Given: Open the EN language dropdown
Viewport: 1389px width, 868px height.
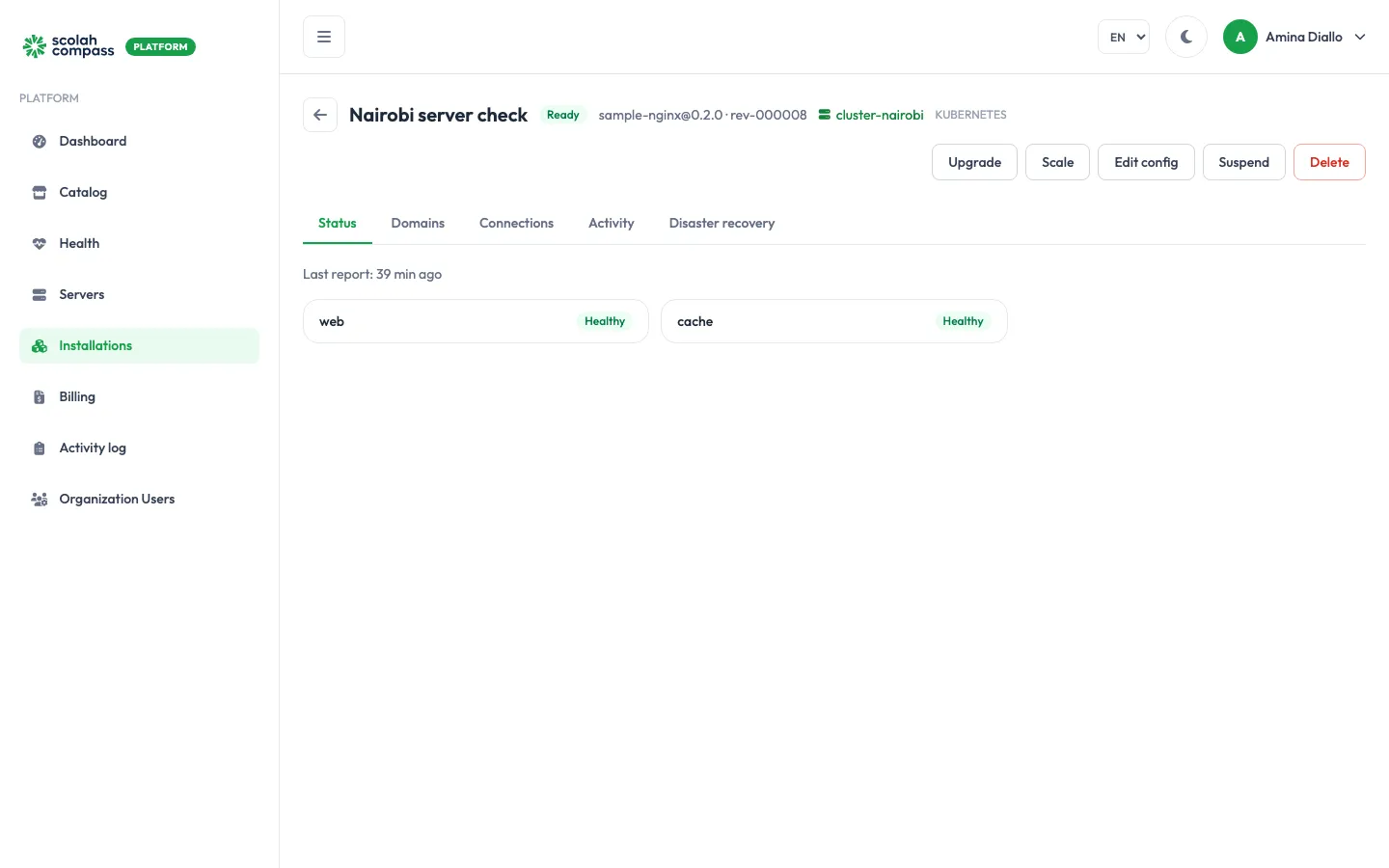Looking at the screenshot, I should coord(1124,37).
